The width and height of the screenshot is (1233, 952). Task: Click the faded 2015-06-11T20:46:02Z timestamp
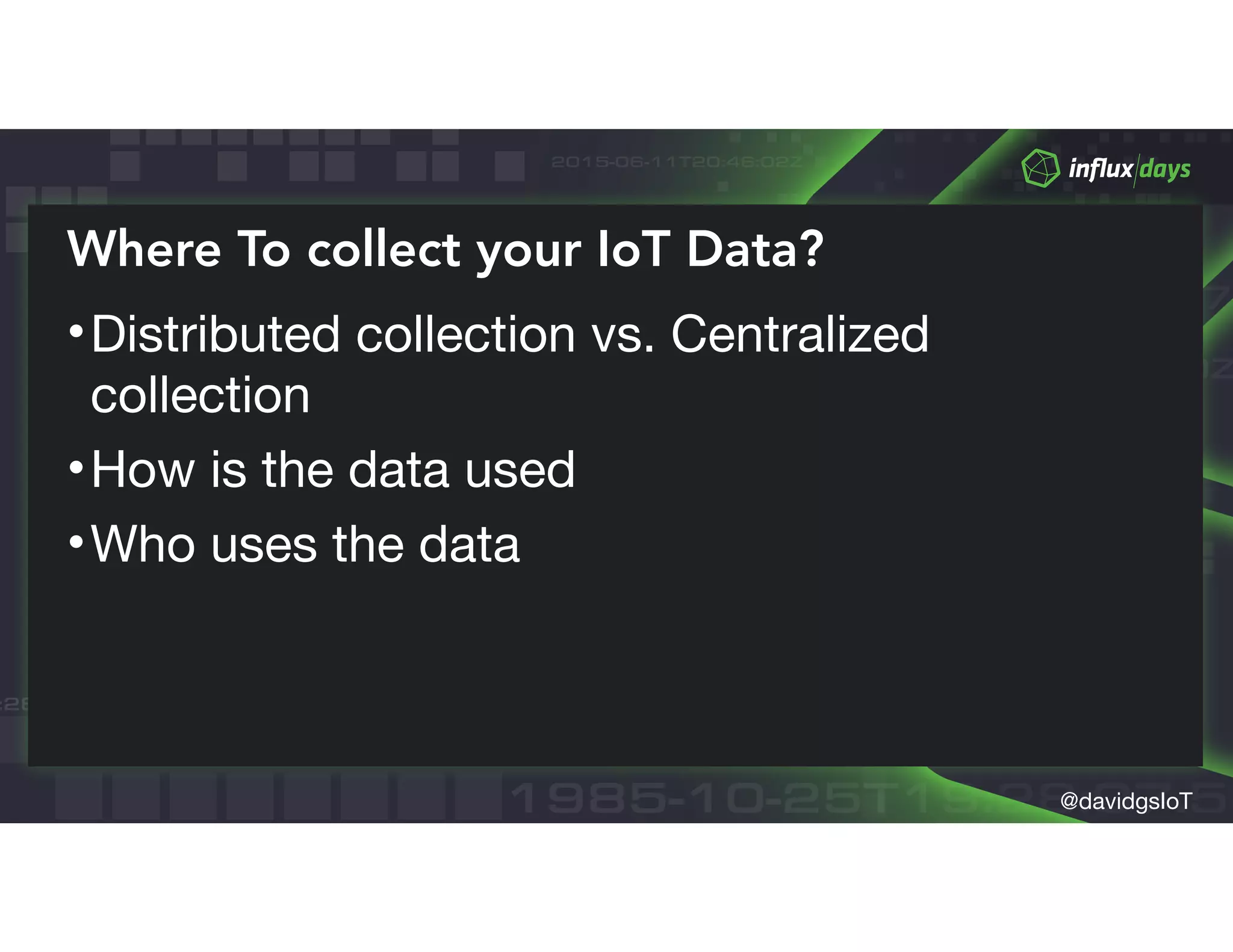[676, 162]
